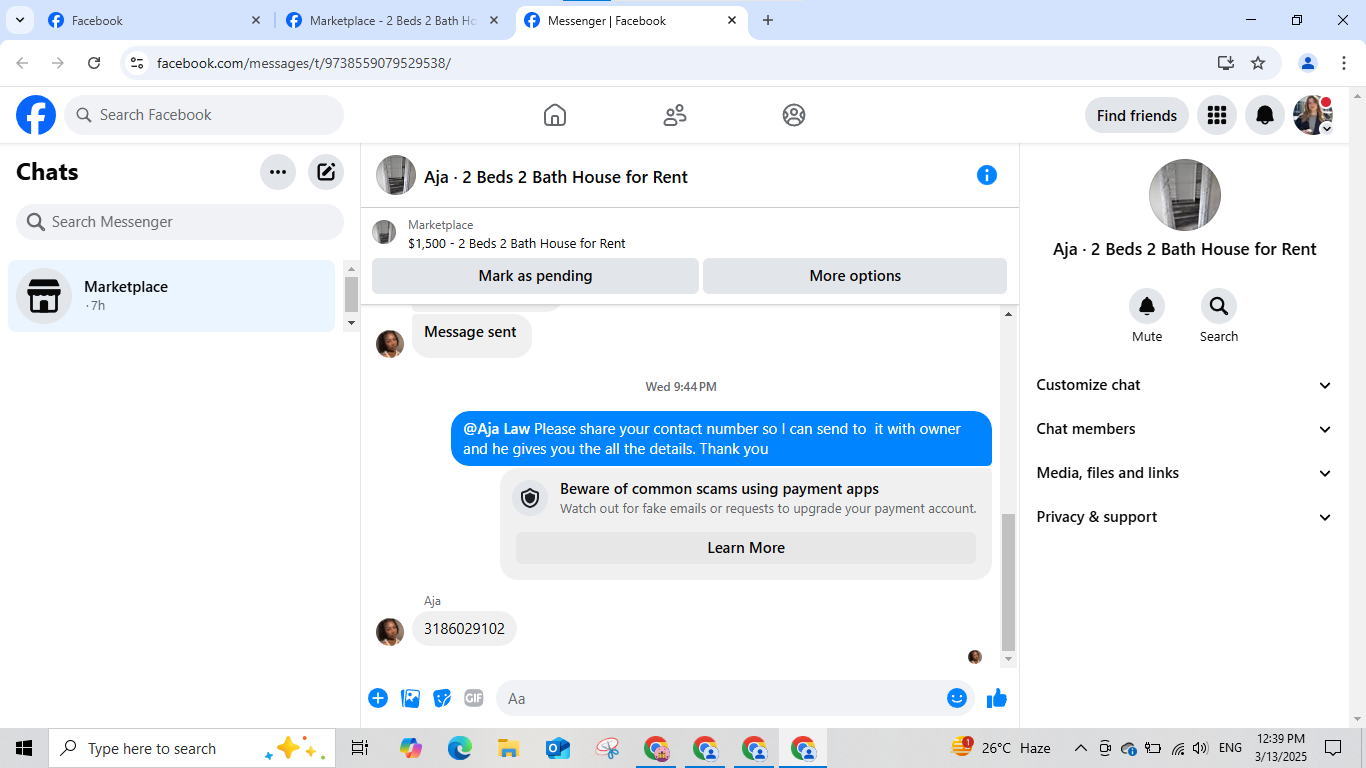Open conversation information icon

click(x=987, y=175)
